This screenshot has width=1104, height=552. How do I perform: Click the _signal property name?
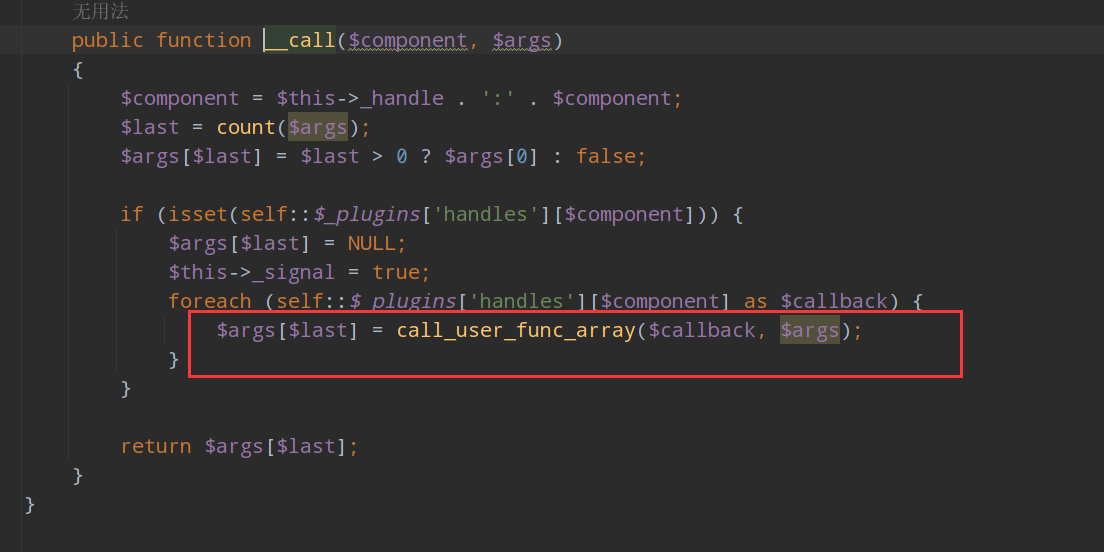click(294, 272)
